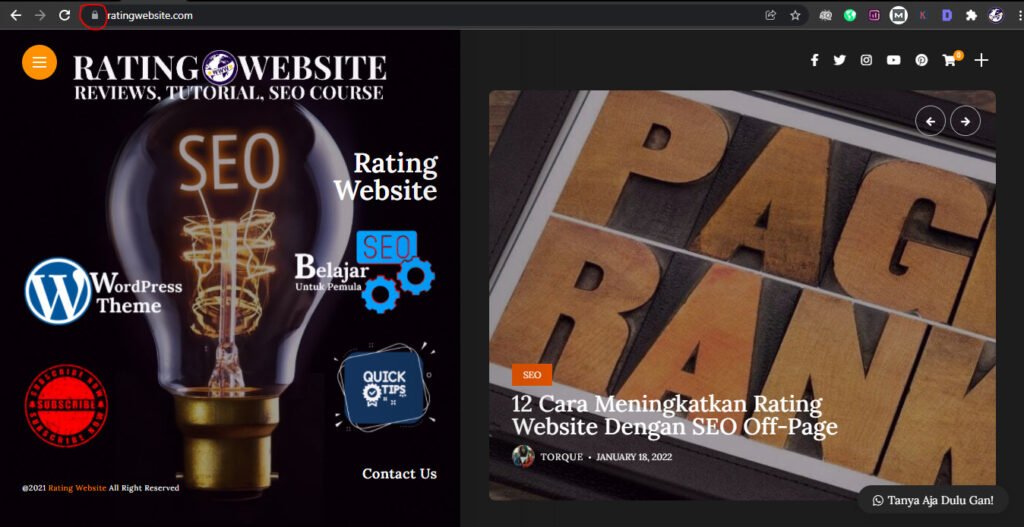
Task: Click the circled M extension icon
Action: coord(899,15)
